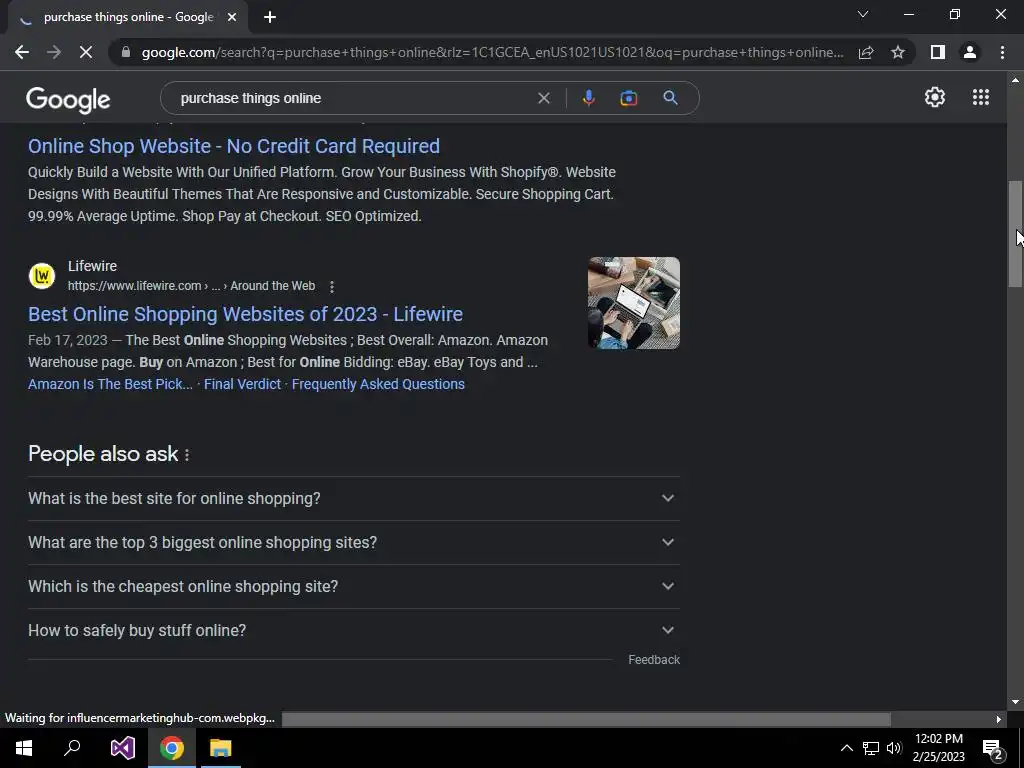Click the Lifewire favicon
This screenshot has width=1024, height=768.
42,276
